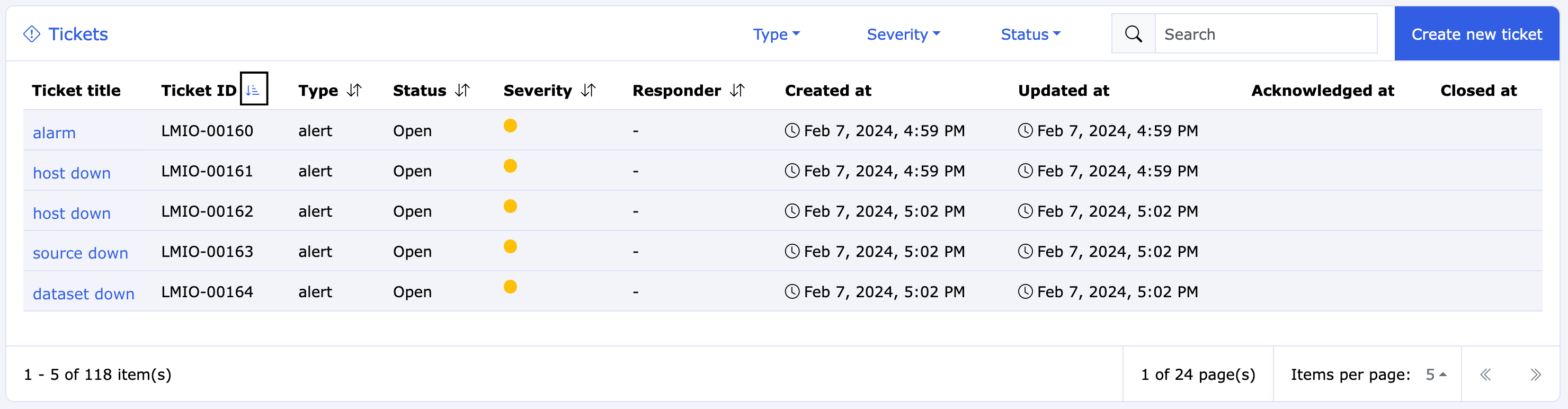Viewport: 1568px width, 409px height.
Task: Sort tickets by Status column
Action: [x=462, y=91]
